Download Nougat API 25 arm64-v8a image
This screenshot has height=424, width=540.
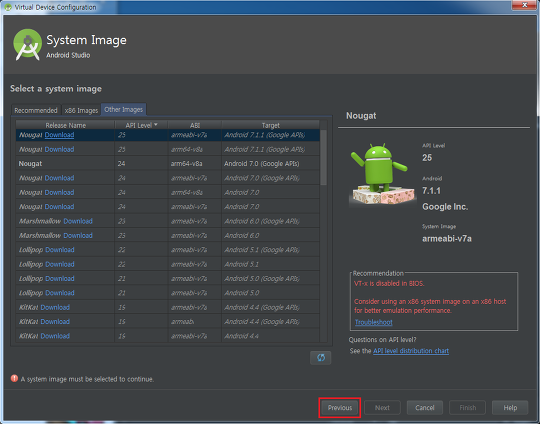[59, 149]
